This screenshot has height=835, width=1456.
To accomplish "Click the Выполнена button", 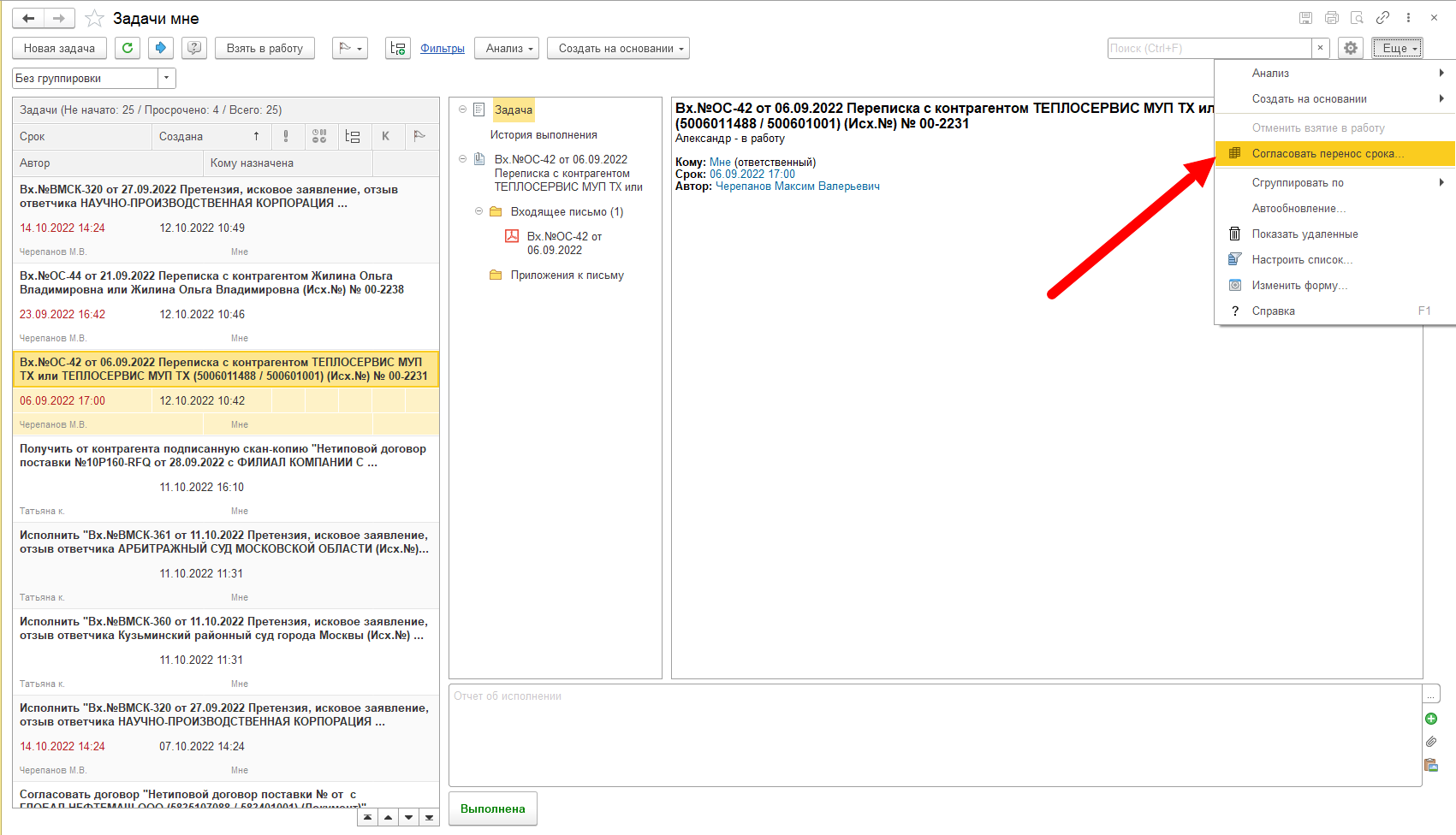I will click(493, 808).
